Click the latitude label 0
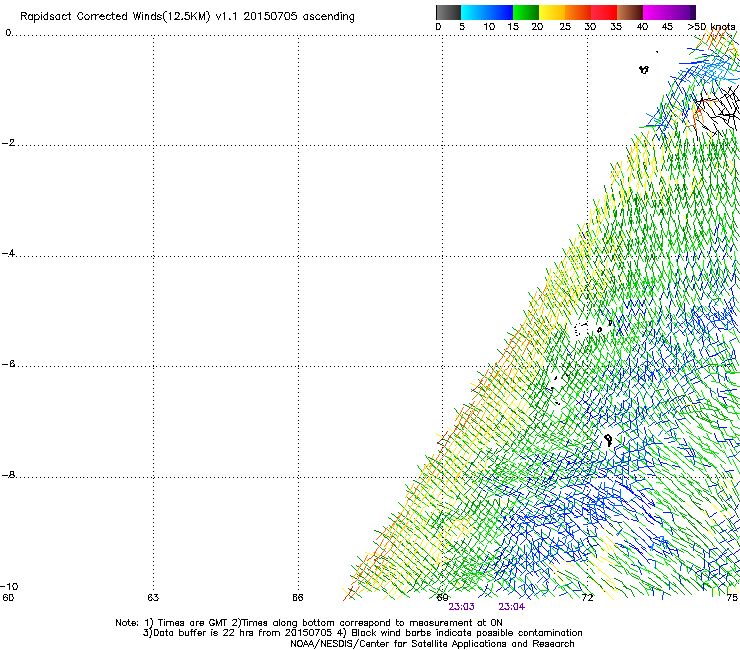This screenshot has width=740, height=650. [x=8, y=33]
